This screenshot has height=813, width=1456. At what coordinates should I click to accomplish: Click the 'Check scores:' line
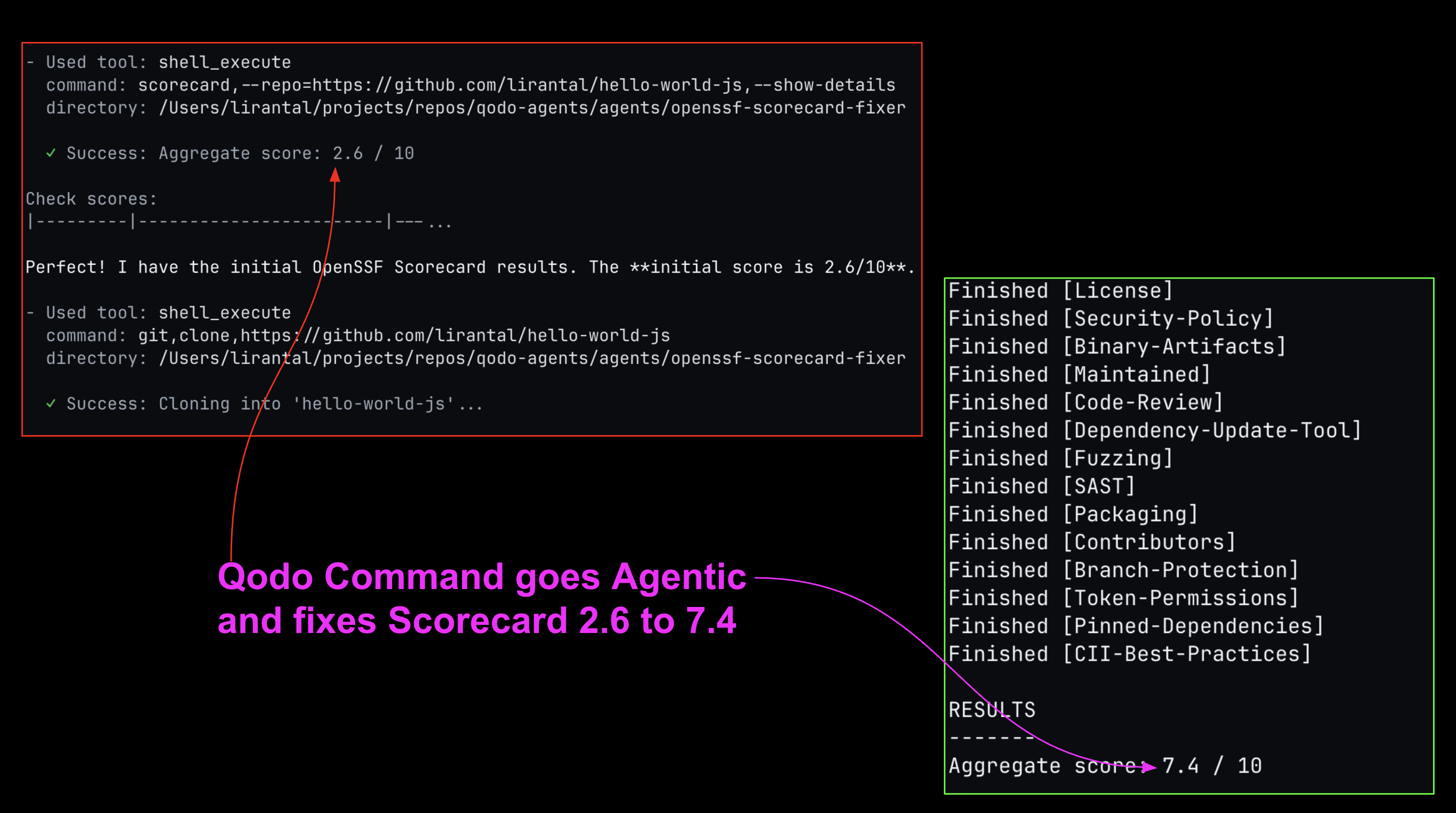(x=91, y=199)
